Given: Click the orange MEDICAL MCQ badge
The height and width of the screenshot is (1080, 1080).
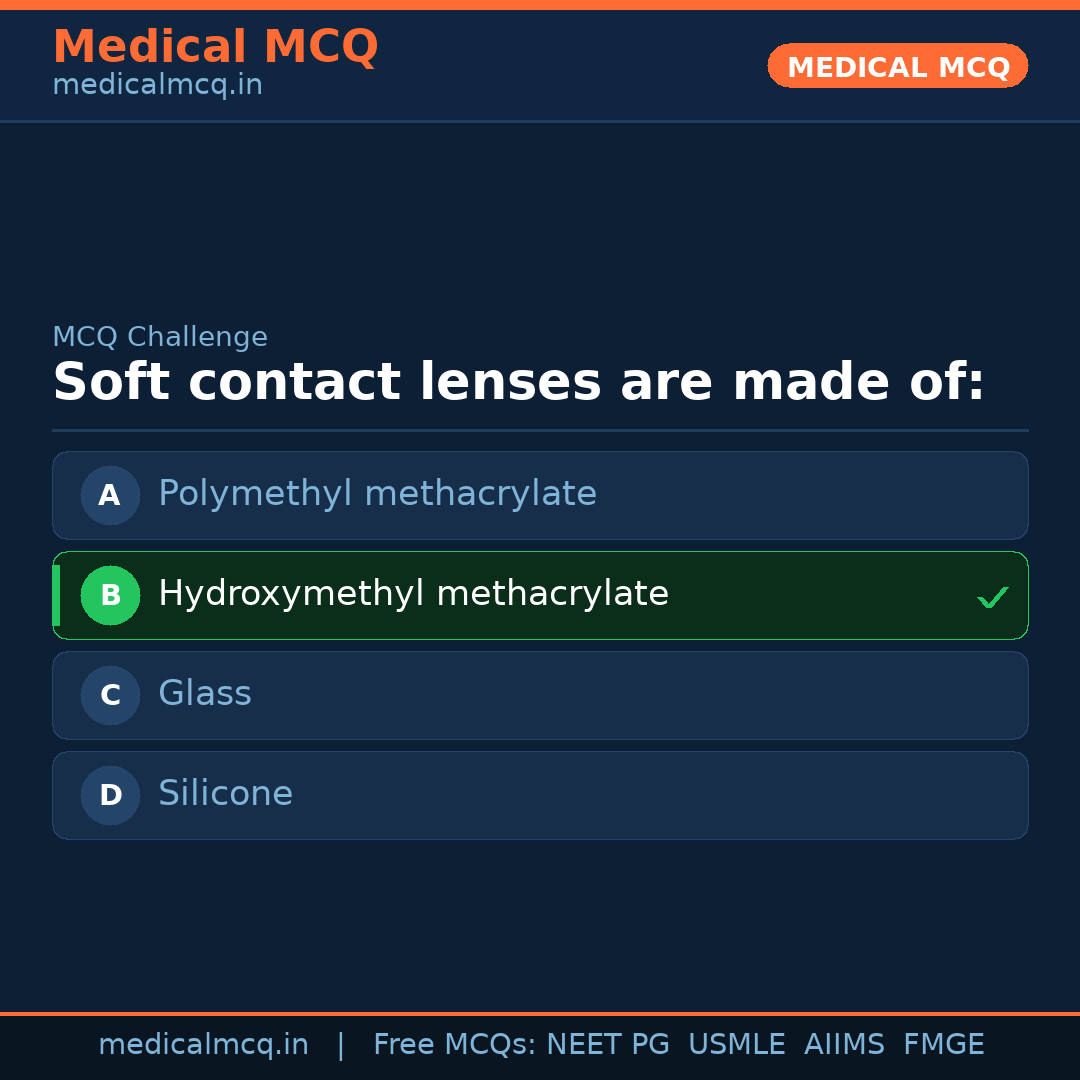Looking at the screenshot, I should click(x=897, y=66).
